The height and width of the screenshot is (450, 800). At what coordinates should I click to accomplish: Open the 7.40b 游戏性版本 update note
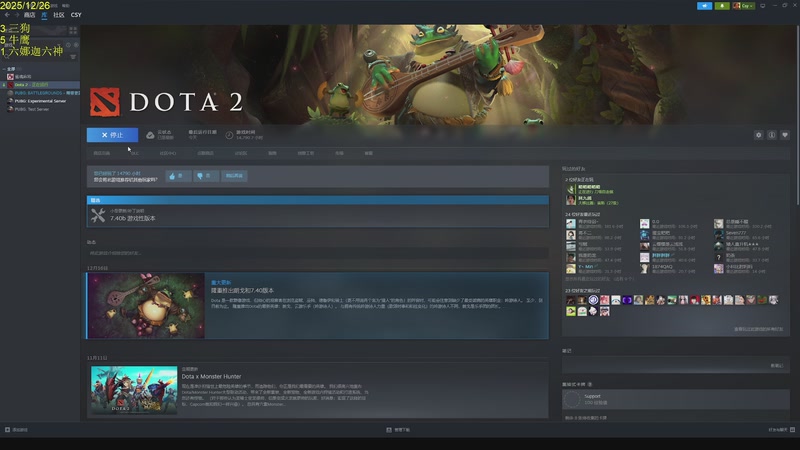click(x=133, y=218)
